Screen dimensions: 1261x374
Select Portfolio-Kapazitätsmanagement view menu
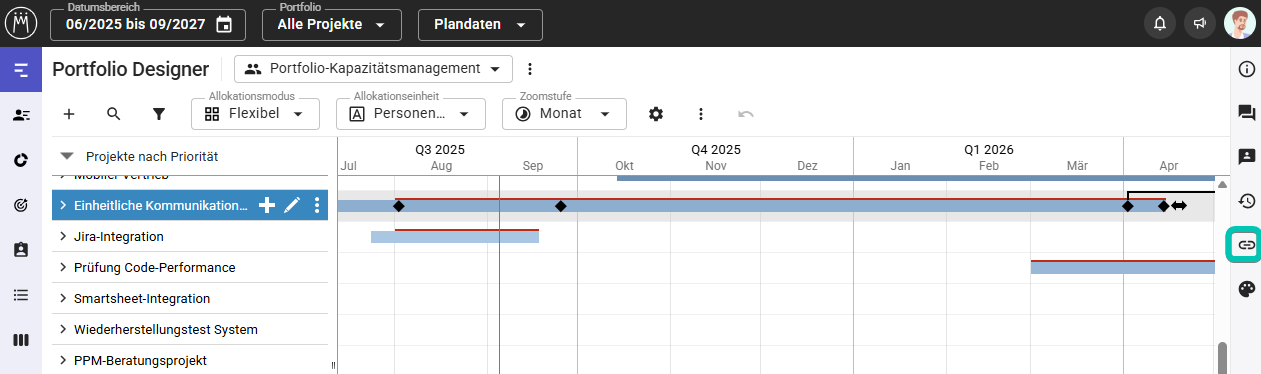pos(374,69)
